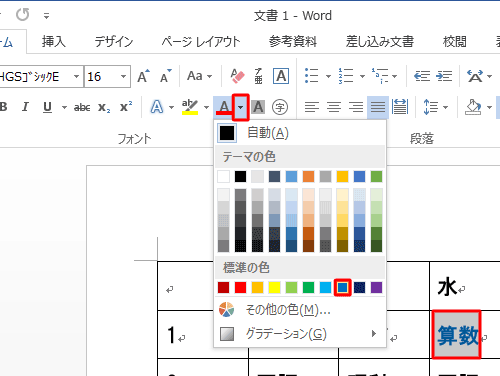Open the highlight color dropdown arrow
This screenshot has width=500, height=376.
click(x=206, y=107)
